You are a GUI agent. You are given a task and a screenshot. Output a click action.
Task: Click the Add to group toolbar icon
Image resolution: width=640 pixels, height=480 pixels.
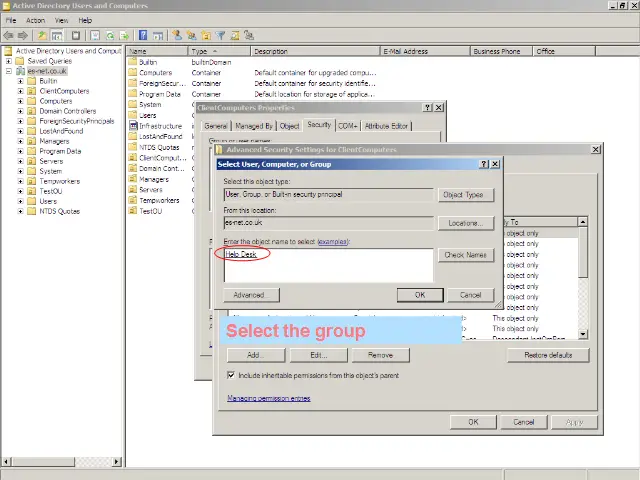pos(249,36)
